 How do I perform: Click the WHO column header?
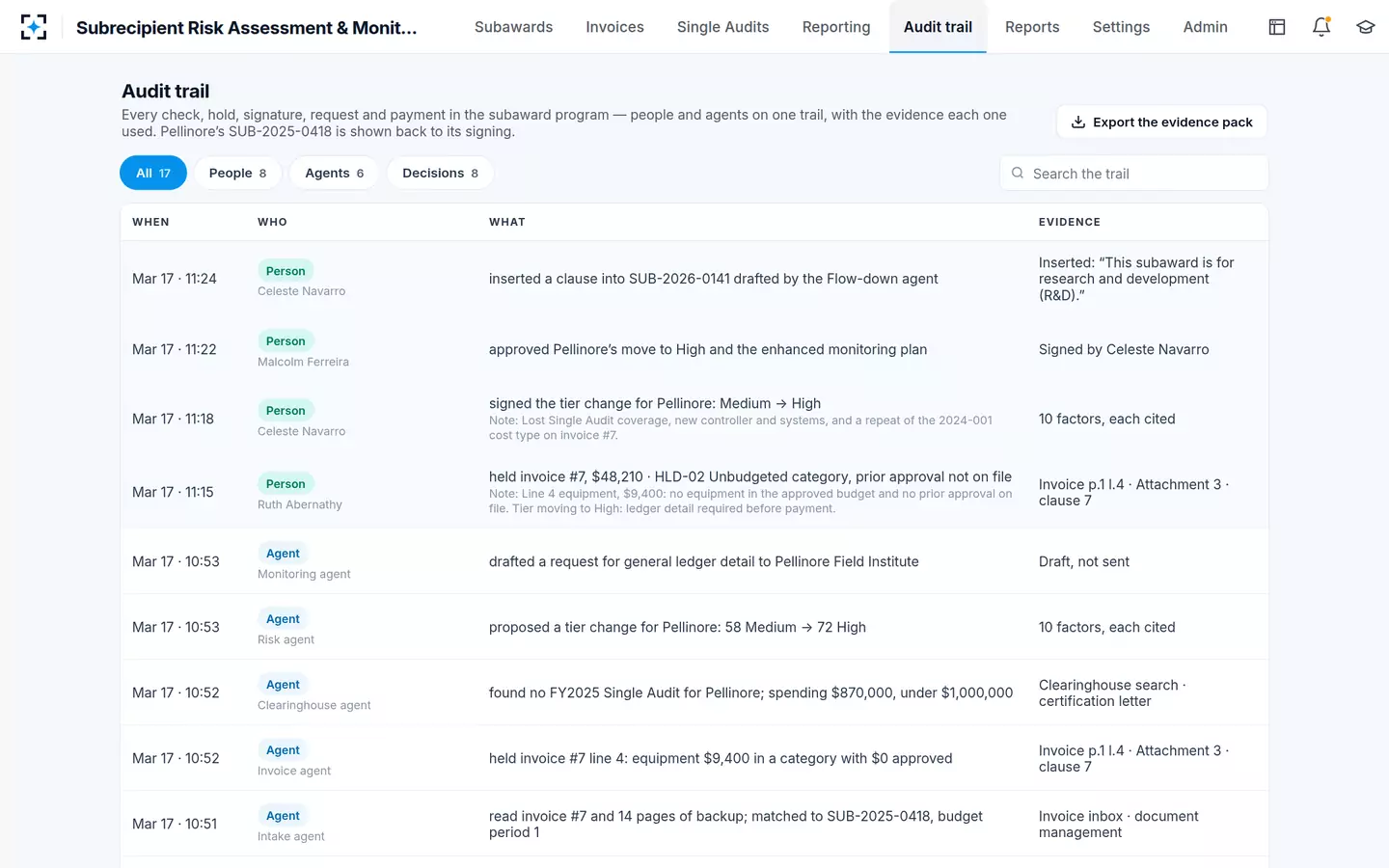[x=272, y=222]
